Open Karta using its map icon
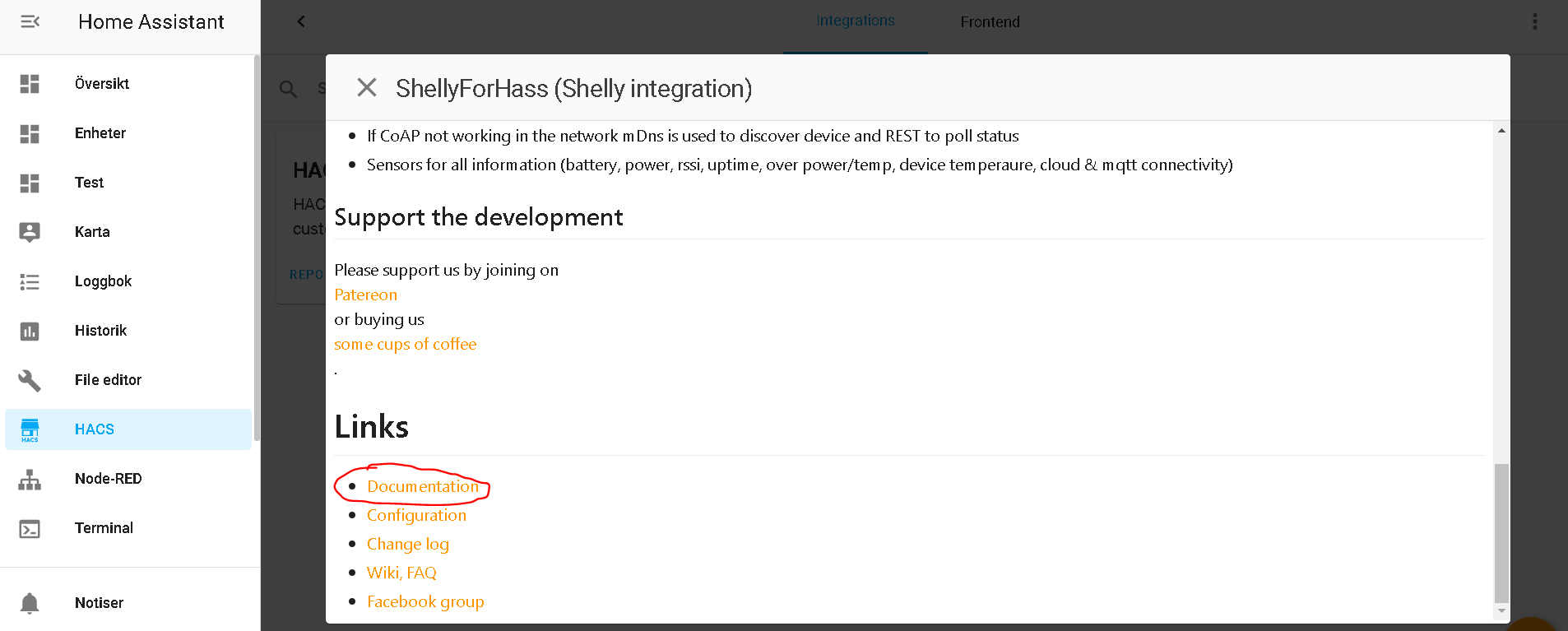This screenshot has height=631, width=1568. 30,232
